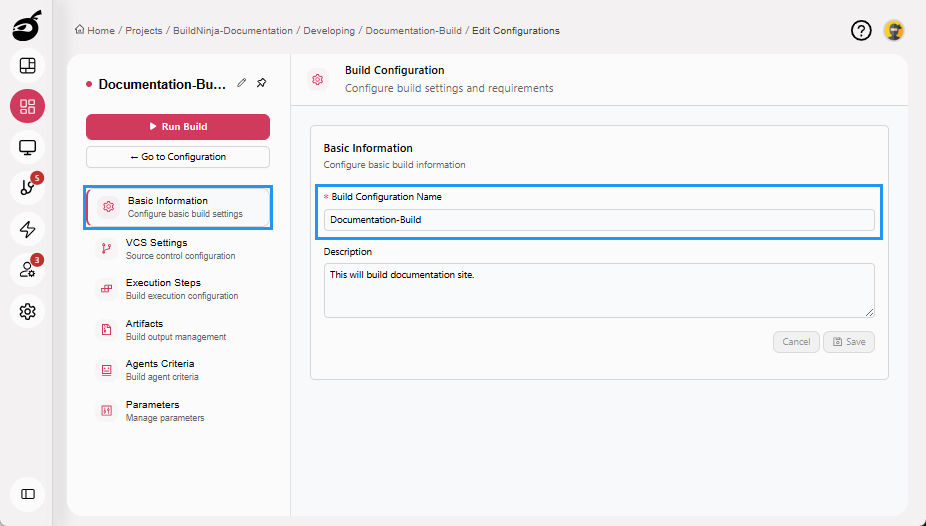Go to Projects in the breadcrumb

pos(144,30)
